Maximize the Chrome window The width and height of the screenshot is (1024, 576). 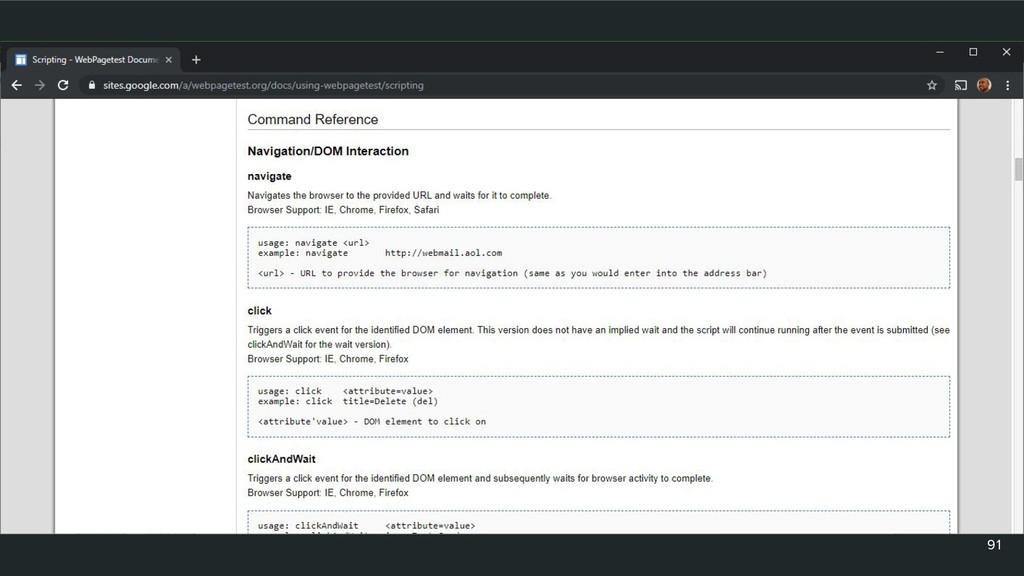pos(973,52)
